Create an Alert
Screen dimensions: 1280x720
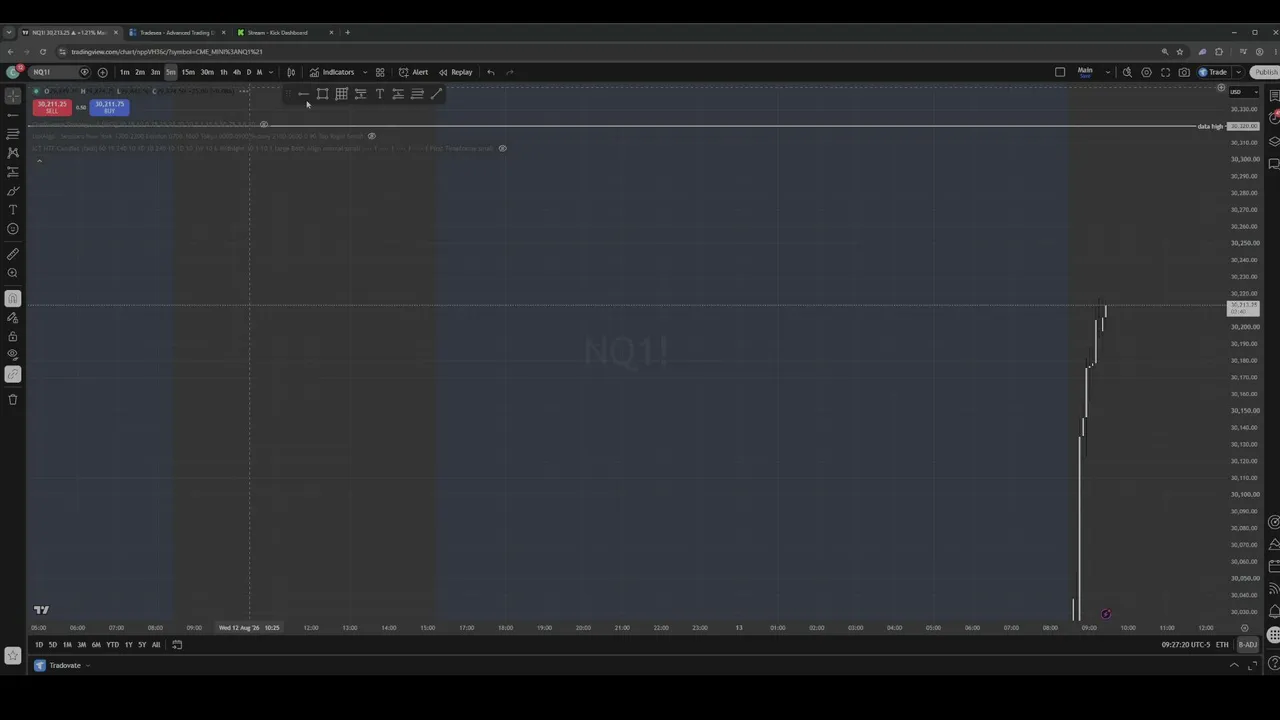(x=413, y=72)
